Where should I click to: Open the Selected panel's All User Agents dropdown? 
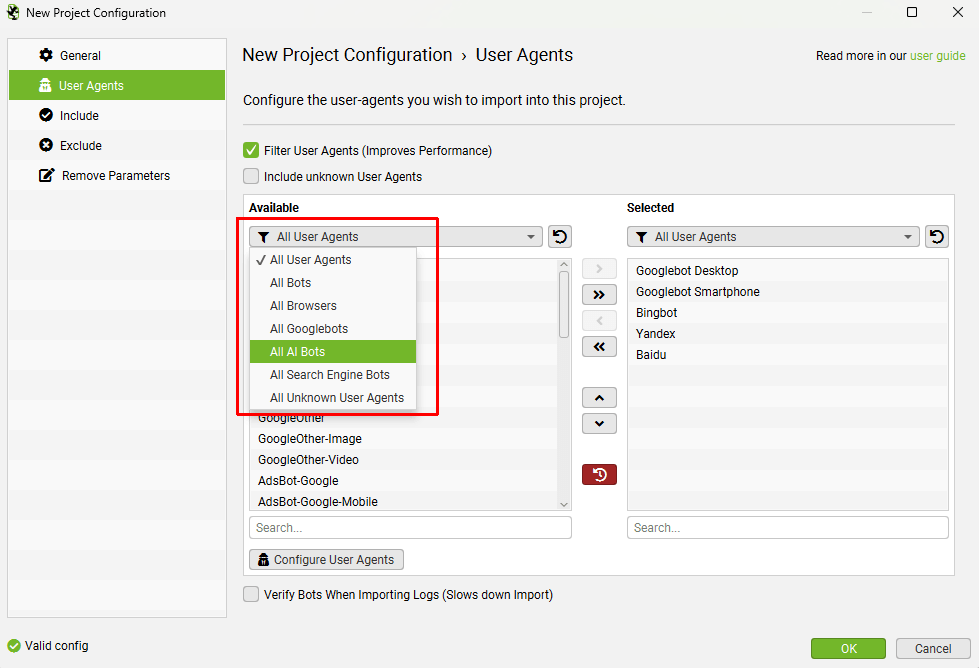773,236
